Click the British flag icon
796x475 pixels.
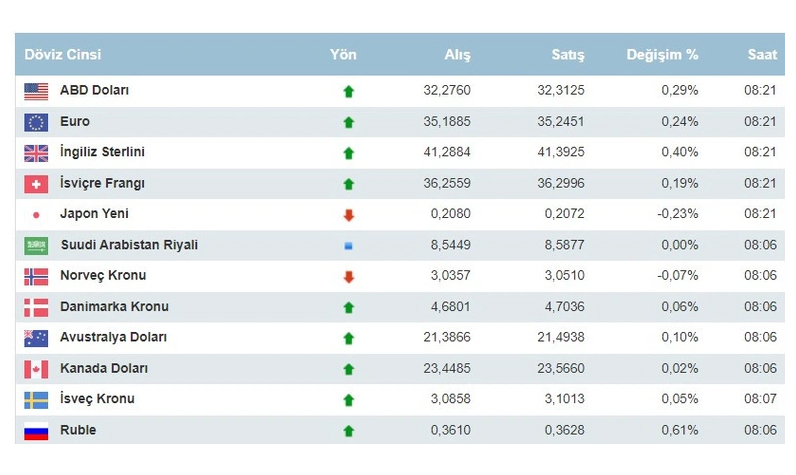pyautogui.click(x=36, y=153)
